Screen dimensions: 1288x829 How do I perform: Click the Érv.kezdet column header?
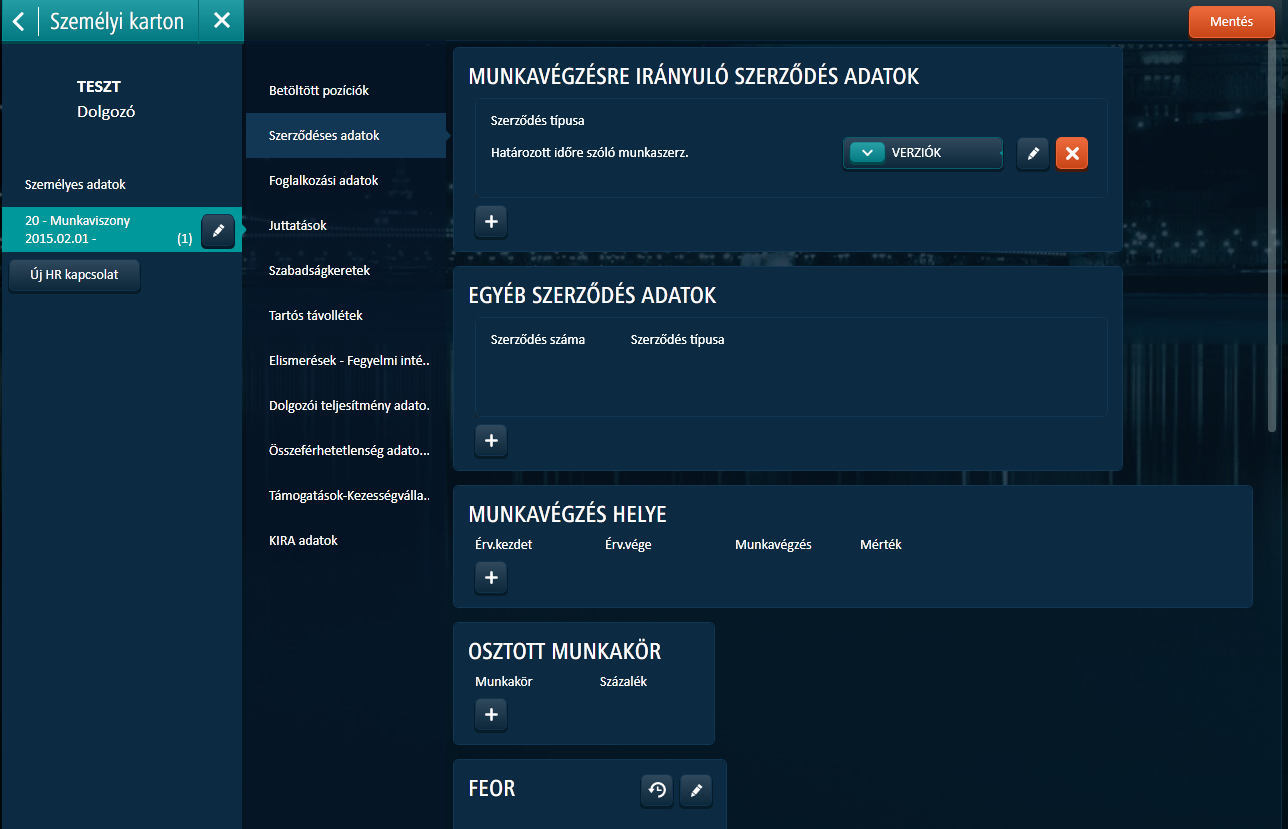(504, 545)
